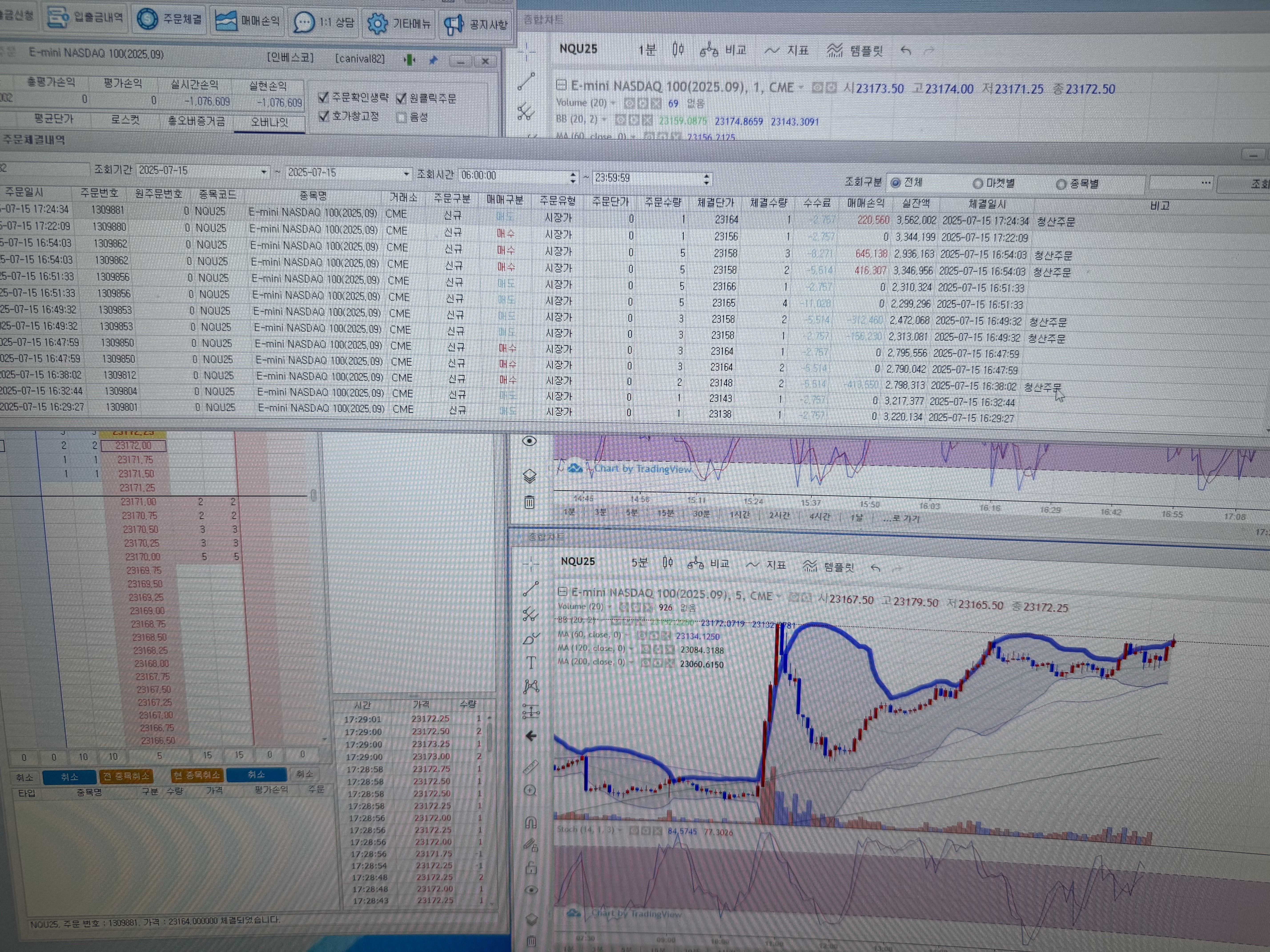Open 지표 indicators in 5분 chart
Screen dimensions: 1270x952
(766, 565)
